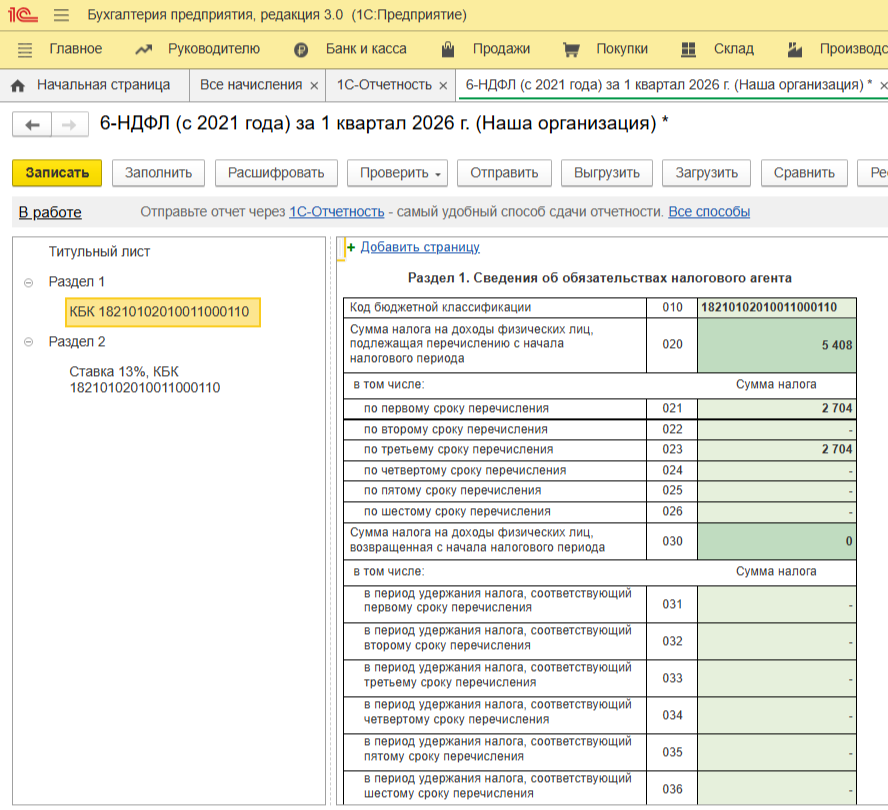
Task: Click the 1C logo icon
Action: click(24, 16)
